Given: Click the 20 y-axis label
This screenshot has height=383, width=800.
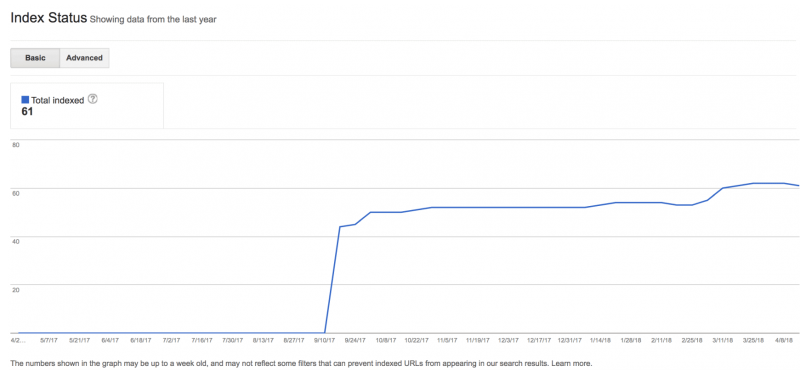Looking at the screenshot, I should pyautogui.click(x=16, y=290).
